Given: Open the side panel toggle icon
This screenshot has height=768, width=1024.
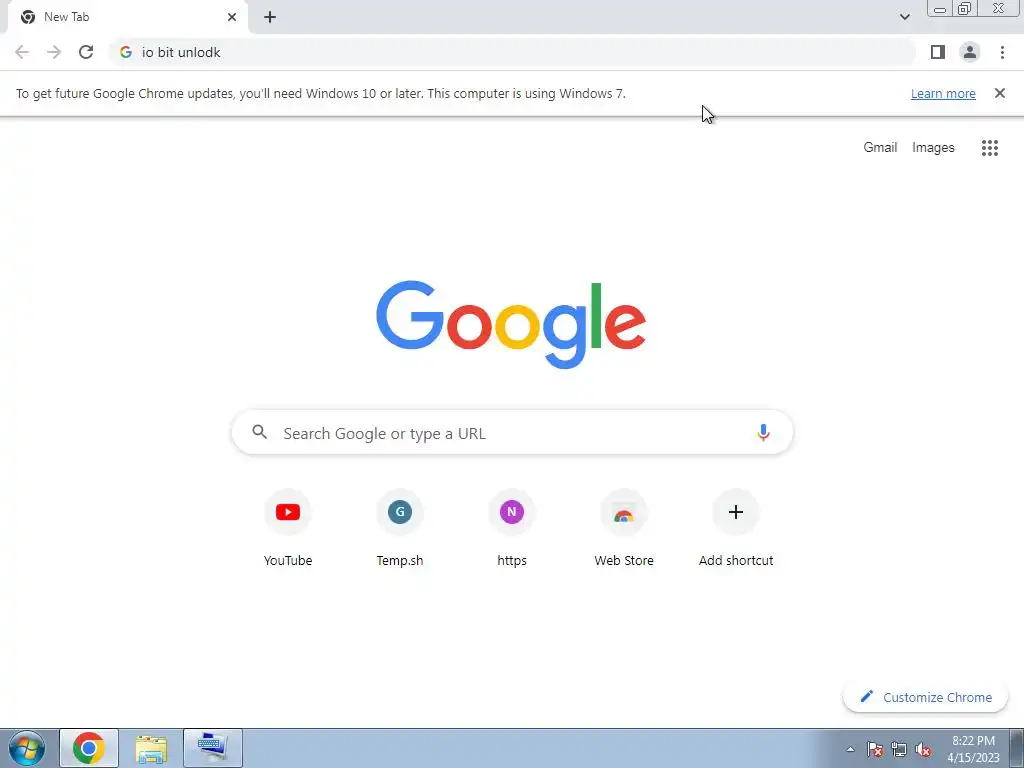Looking at the screenshot, I should [938, 52].
